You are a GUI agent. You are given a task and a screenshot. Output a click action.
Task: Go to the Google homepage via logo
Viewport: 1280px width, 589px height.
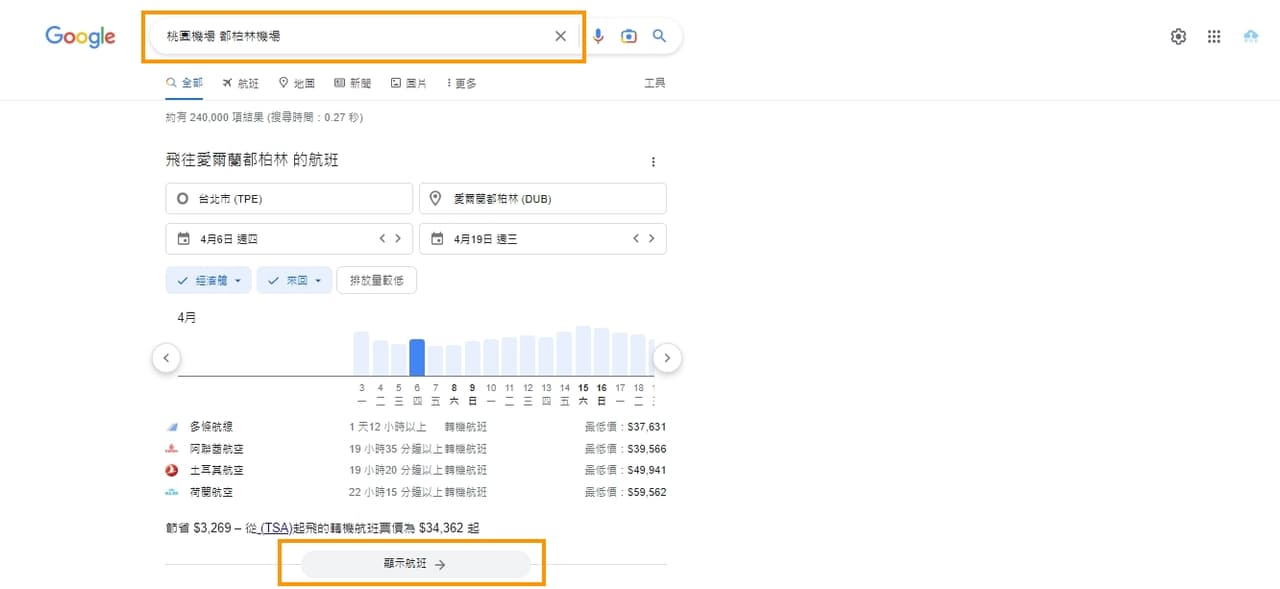click(x=80, y=36)
